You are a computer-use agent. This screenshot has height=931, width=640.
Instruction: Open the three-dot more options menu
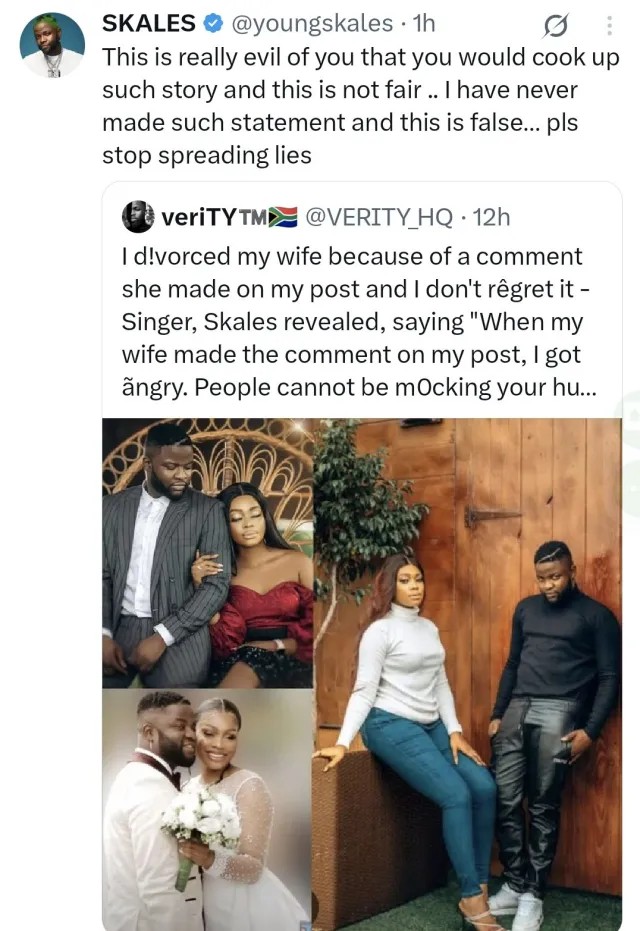pyautogui.click(x=611, y=24)
